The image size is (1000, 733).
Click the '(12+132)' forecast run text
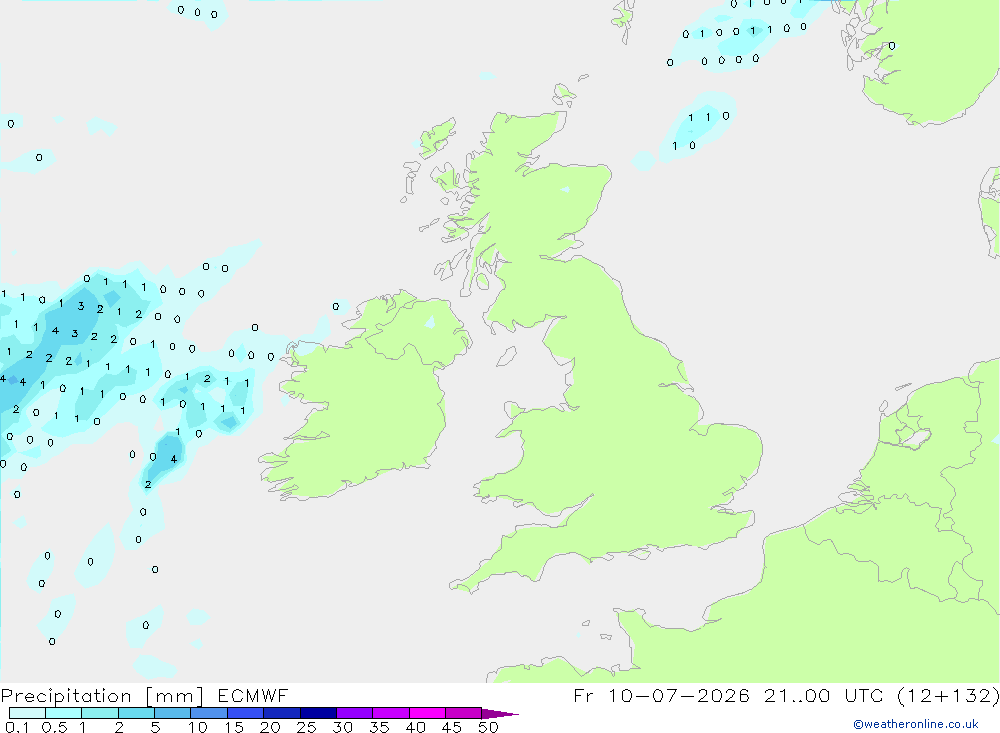948,695
